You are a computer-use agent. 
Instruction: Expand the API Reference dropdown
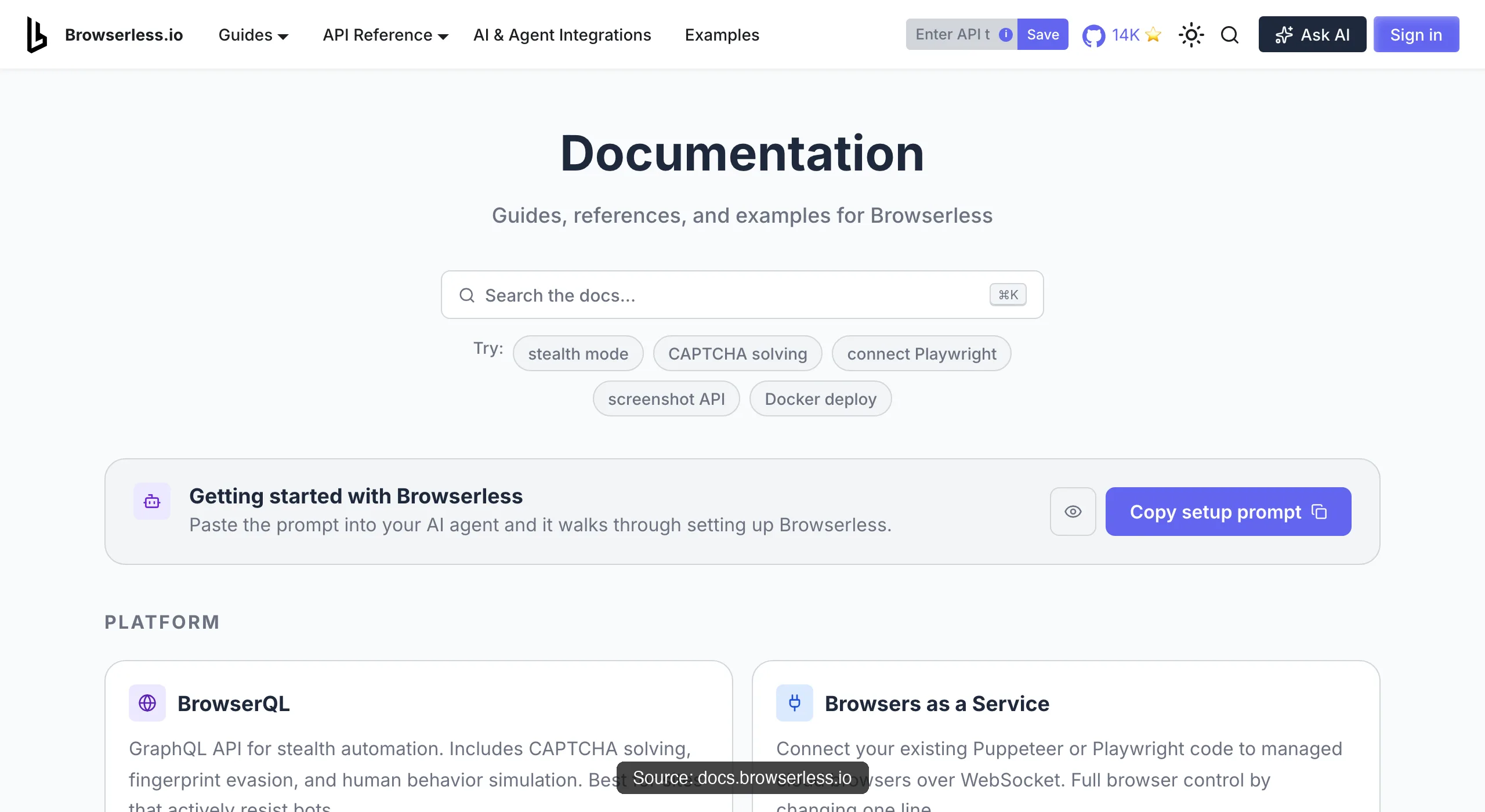[385, 35]
